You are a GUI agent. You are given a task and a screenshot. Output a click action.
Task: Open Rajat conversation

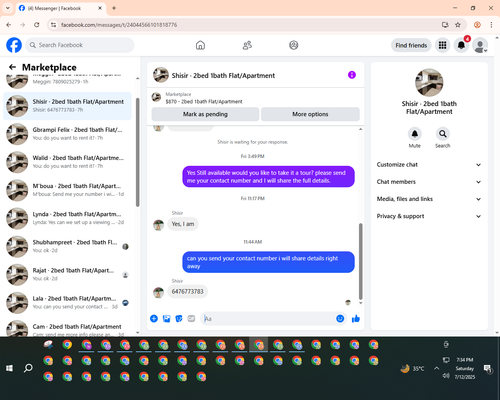point(67,274)
